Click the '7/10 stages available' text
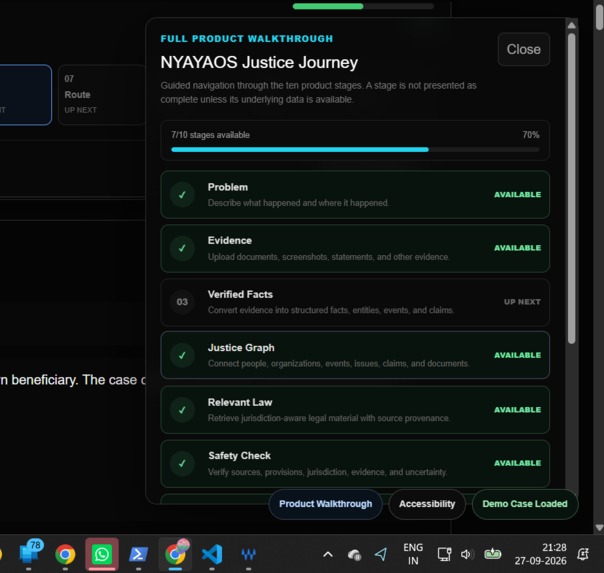The width and height of the screenshot is (604, 573). [210, 135]
